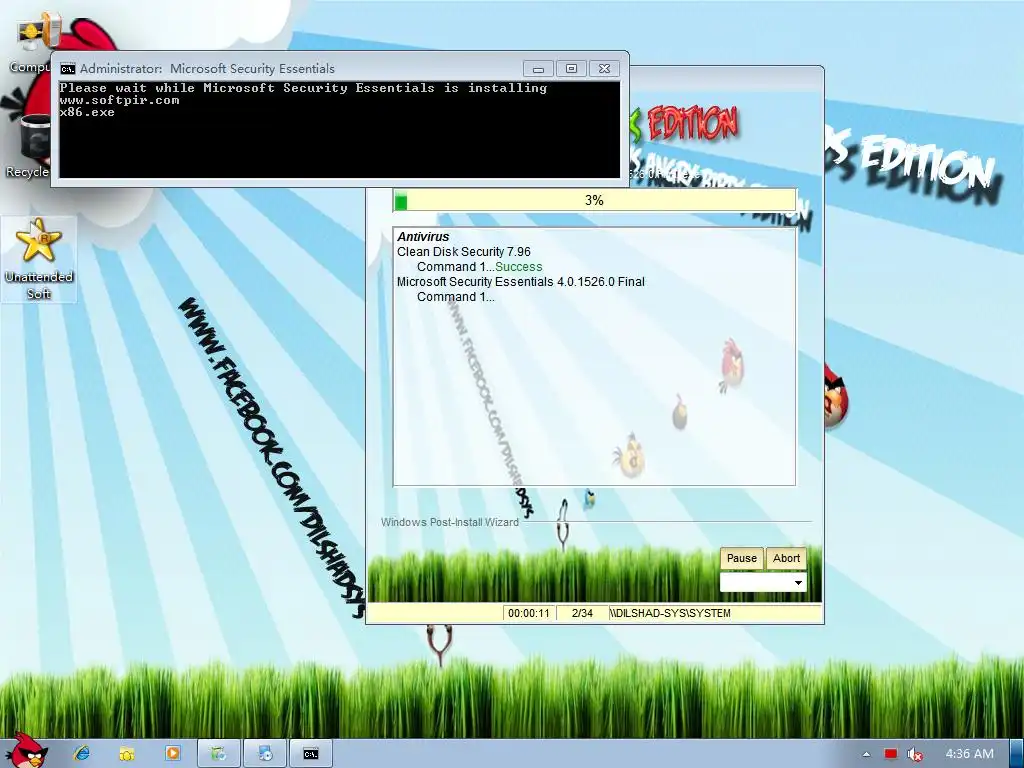Select Microsoft Security Essentials 4.0.1526.0 Final entry

tap(520, 282)
